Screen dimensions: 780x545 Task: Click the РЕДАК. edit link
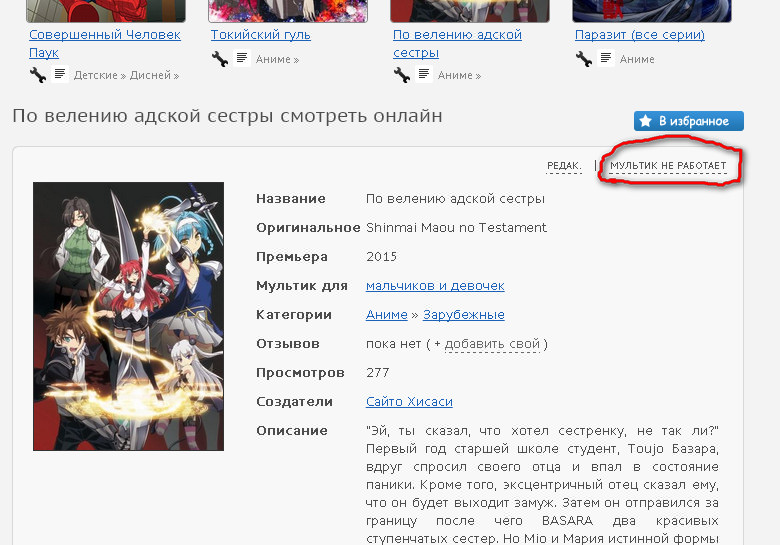(x=564, y=166)
